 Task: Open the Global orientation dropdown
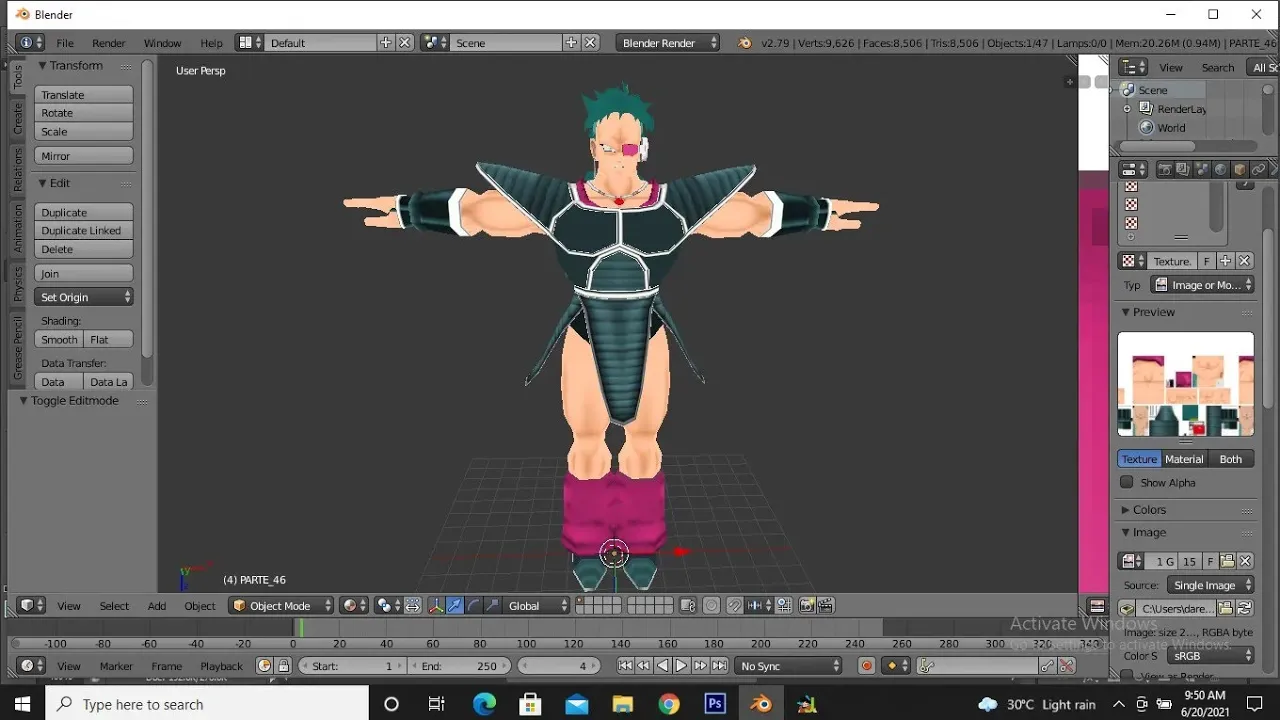coord(537,606)
